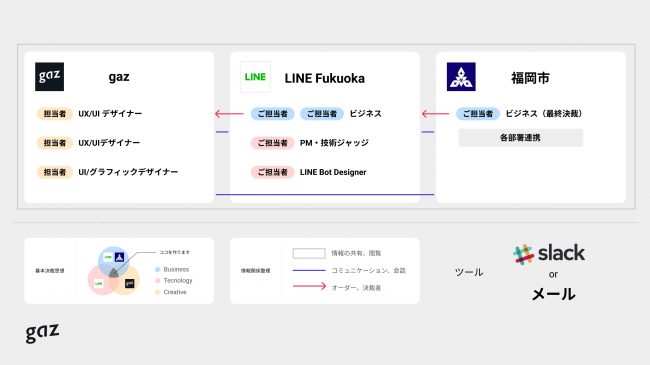Click orange 担当者 tag beside UX/UI デザイナー
This screenshot has height=365, width=650.
click(x=55, y=114)
